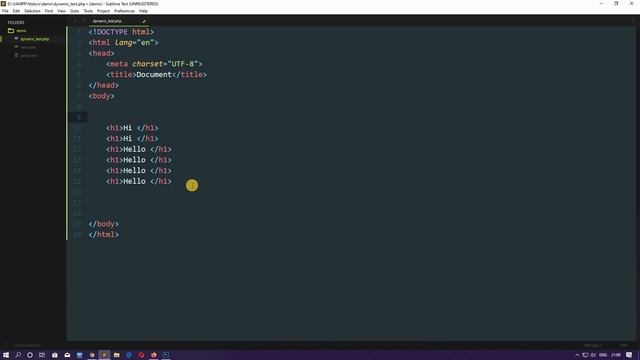Open the Project menu
This screenshot has width=640, height=360.
pos(103,11)
